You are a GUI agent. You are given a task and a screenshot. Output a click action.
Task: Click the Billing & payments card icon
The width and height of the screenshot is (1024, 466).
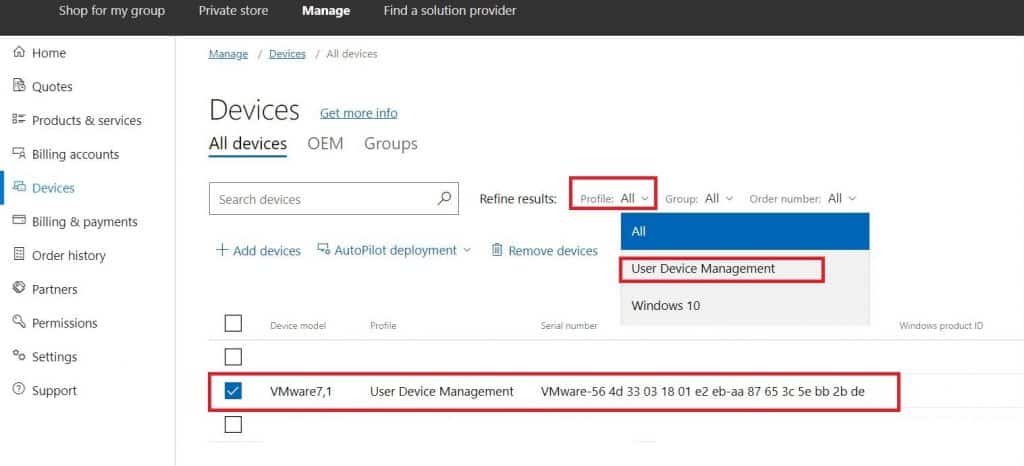(x=19, y=221)
